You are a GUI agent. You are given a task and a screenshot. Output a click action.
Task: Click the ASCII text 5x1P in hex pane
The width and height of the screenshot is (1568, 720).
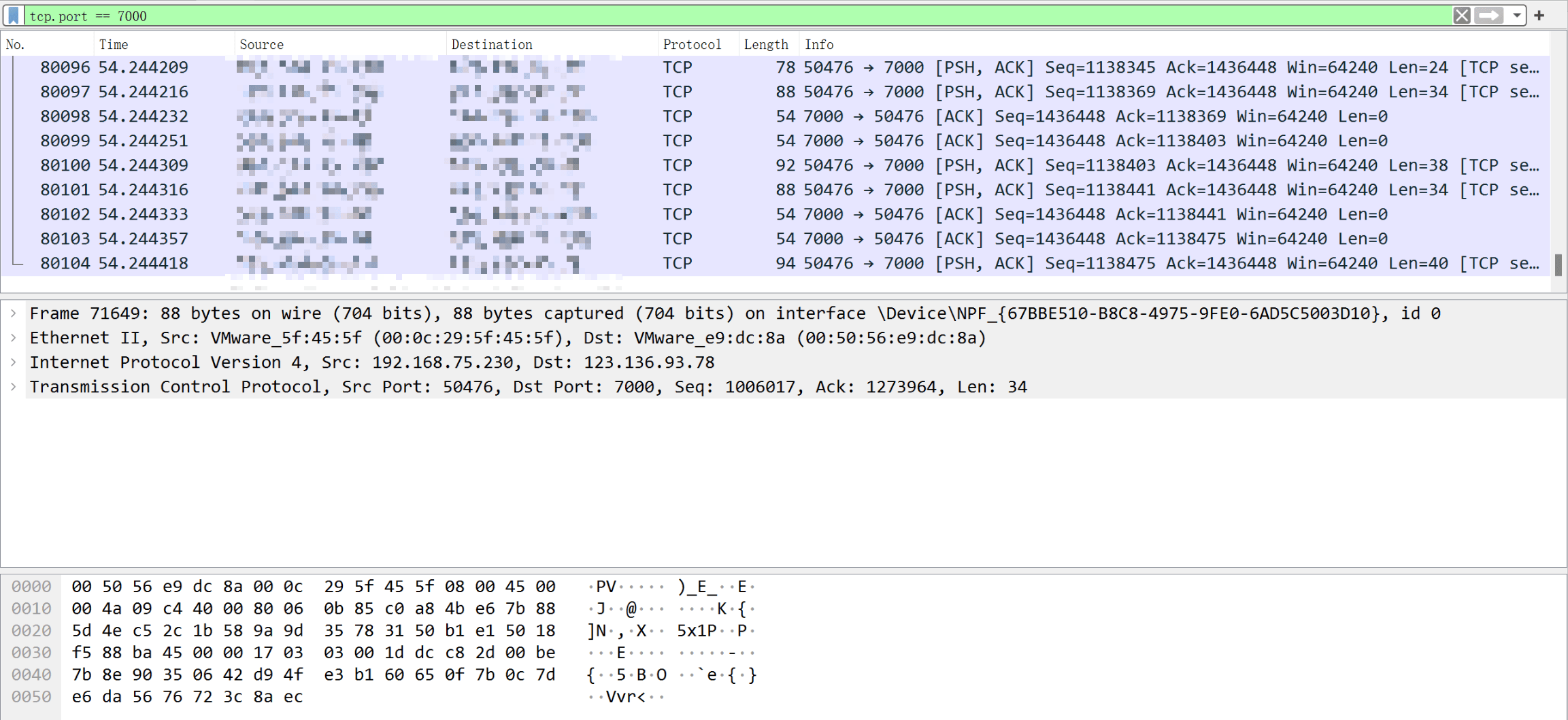(x=697, y=630)
